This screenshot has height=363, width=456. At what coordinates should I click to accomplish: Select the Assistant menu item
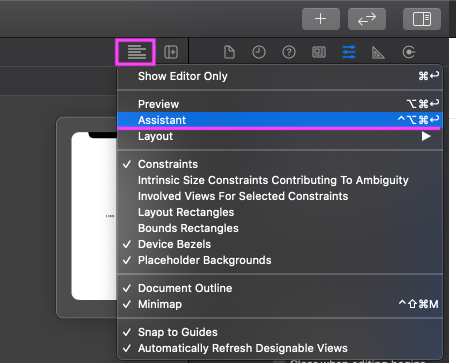[x=280, y=120]
